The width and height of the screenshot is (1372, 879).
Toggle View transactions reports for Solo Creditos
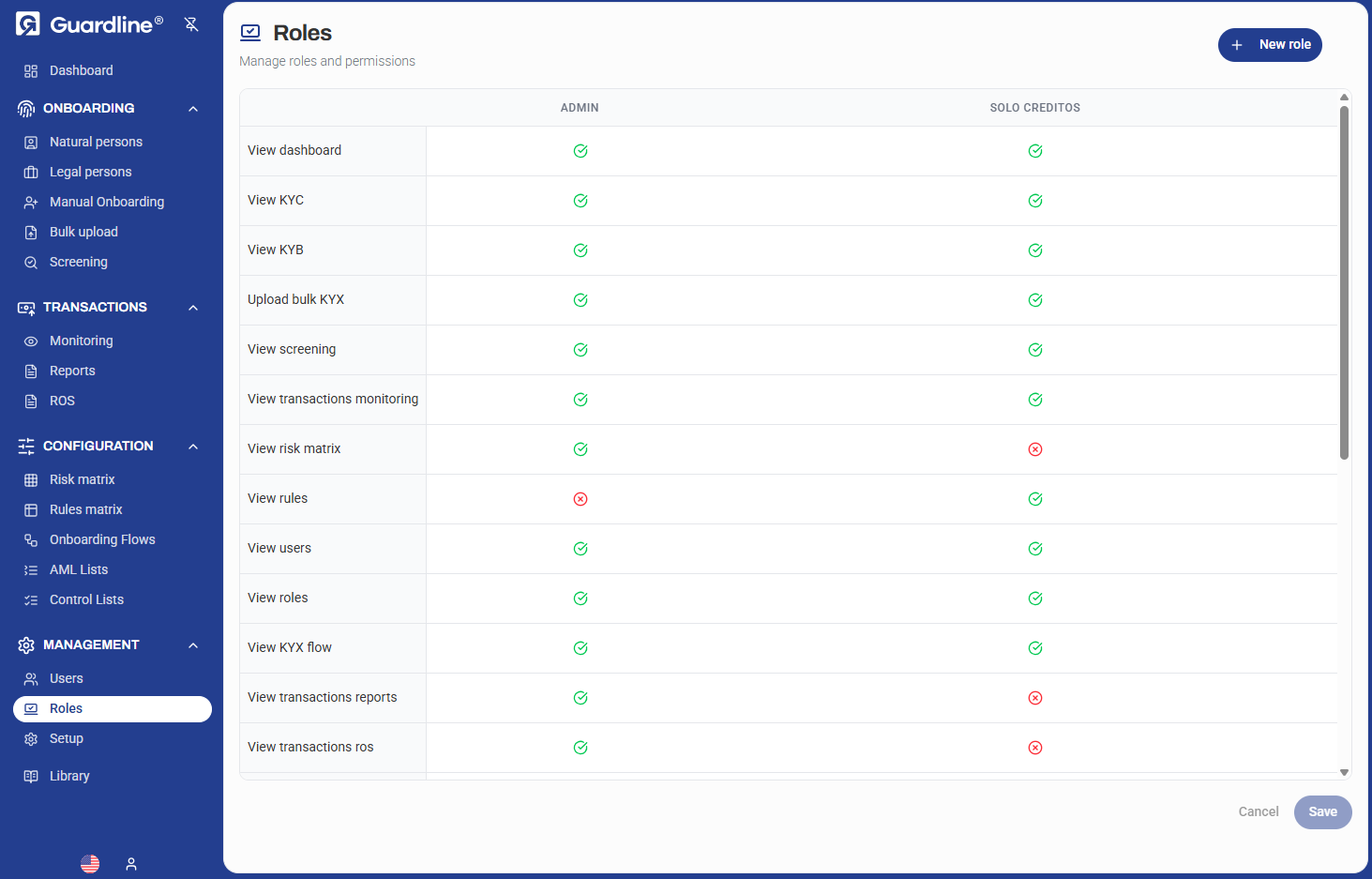point(1035,698)
